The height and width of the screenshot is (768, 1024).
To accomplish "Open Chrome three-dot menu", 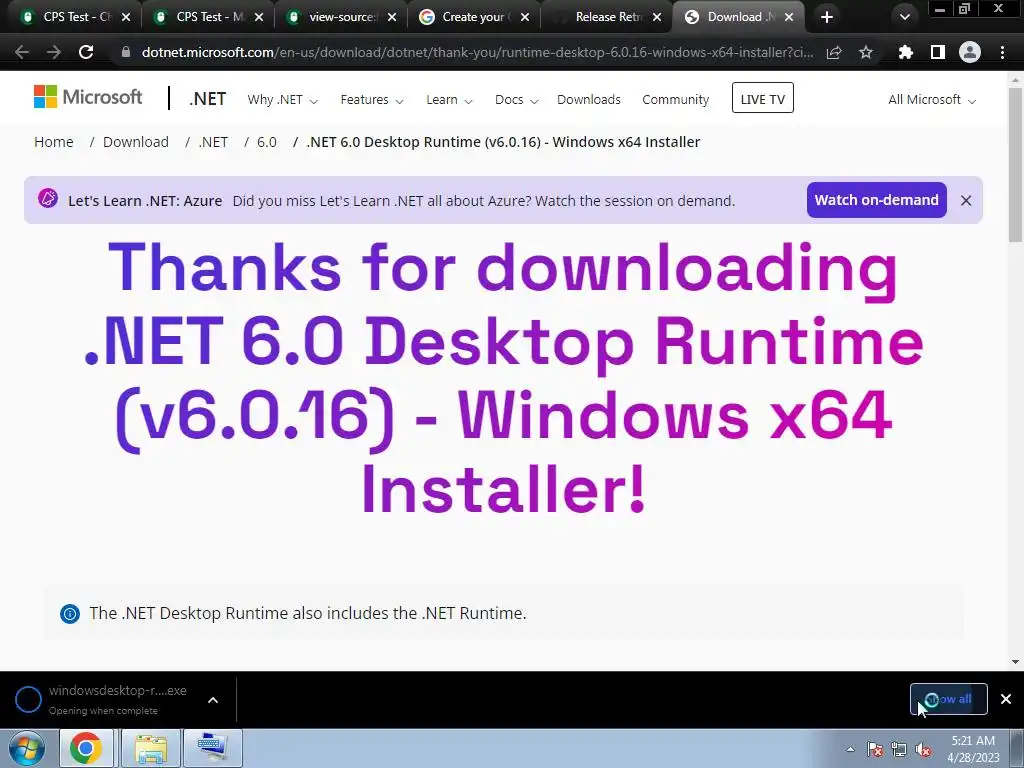I will (1002, 52).
